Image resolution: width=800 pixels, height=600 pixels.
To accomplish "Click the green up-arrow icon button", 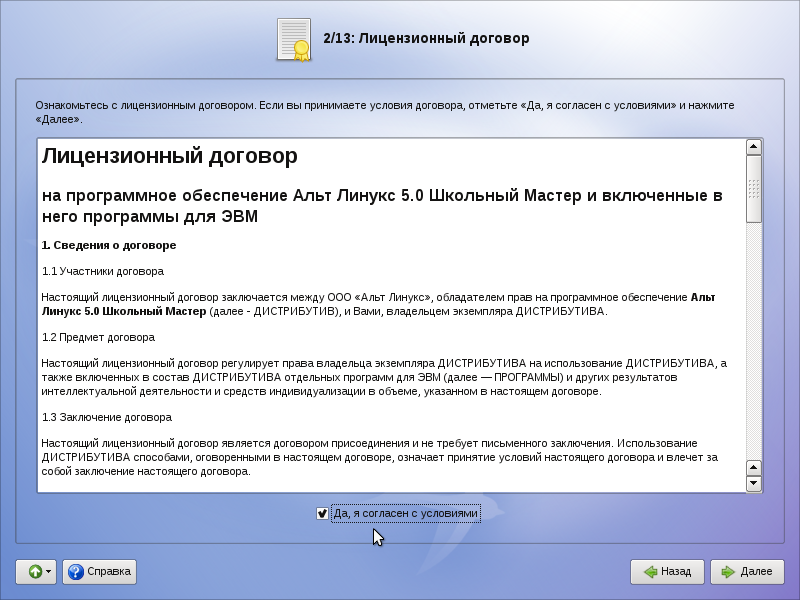I will point(33,572).
